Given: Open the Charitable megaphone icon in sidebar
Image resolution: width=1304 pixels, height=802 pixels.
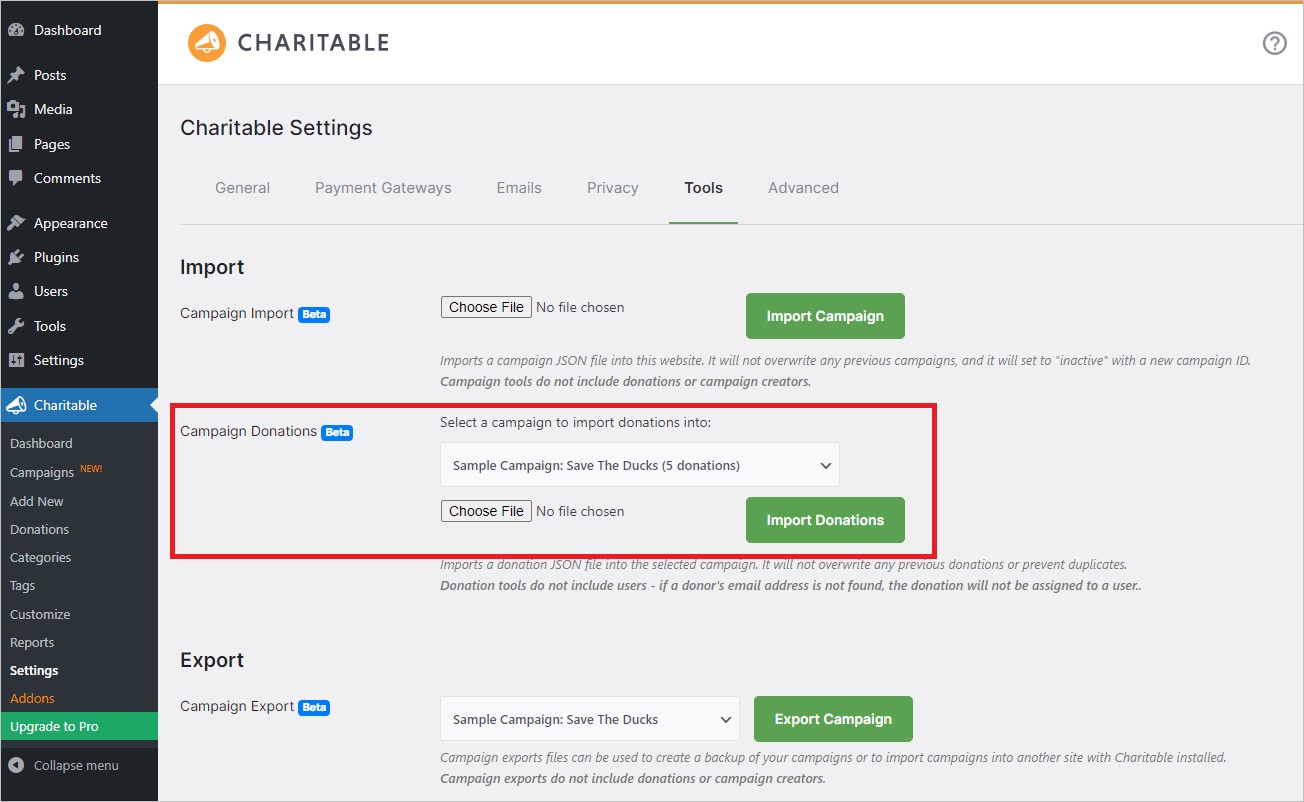Looking at the screenshot, I should coord(18,404).
